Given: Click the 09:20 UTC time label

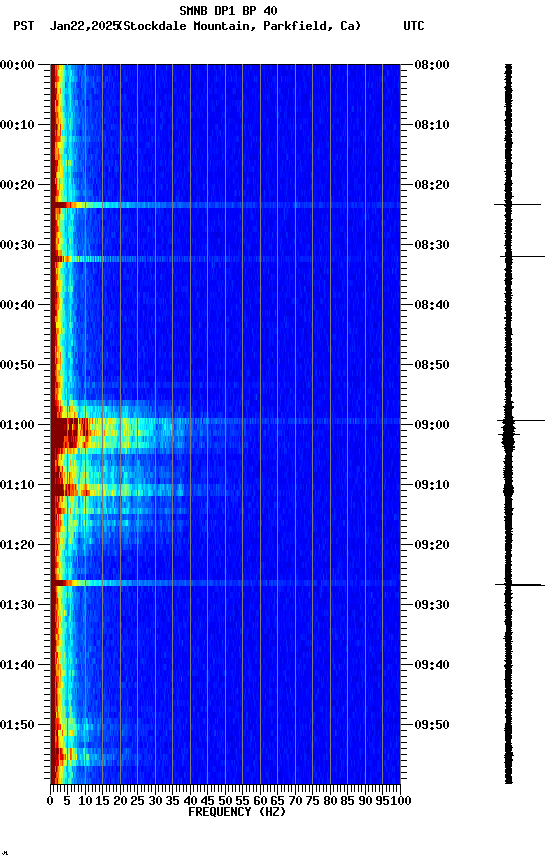Looking at the screenshot, I should 432,546.
